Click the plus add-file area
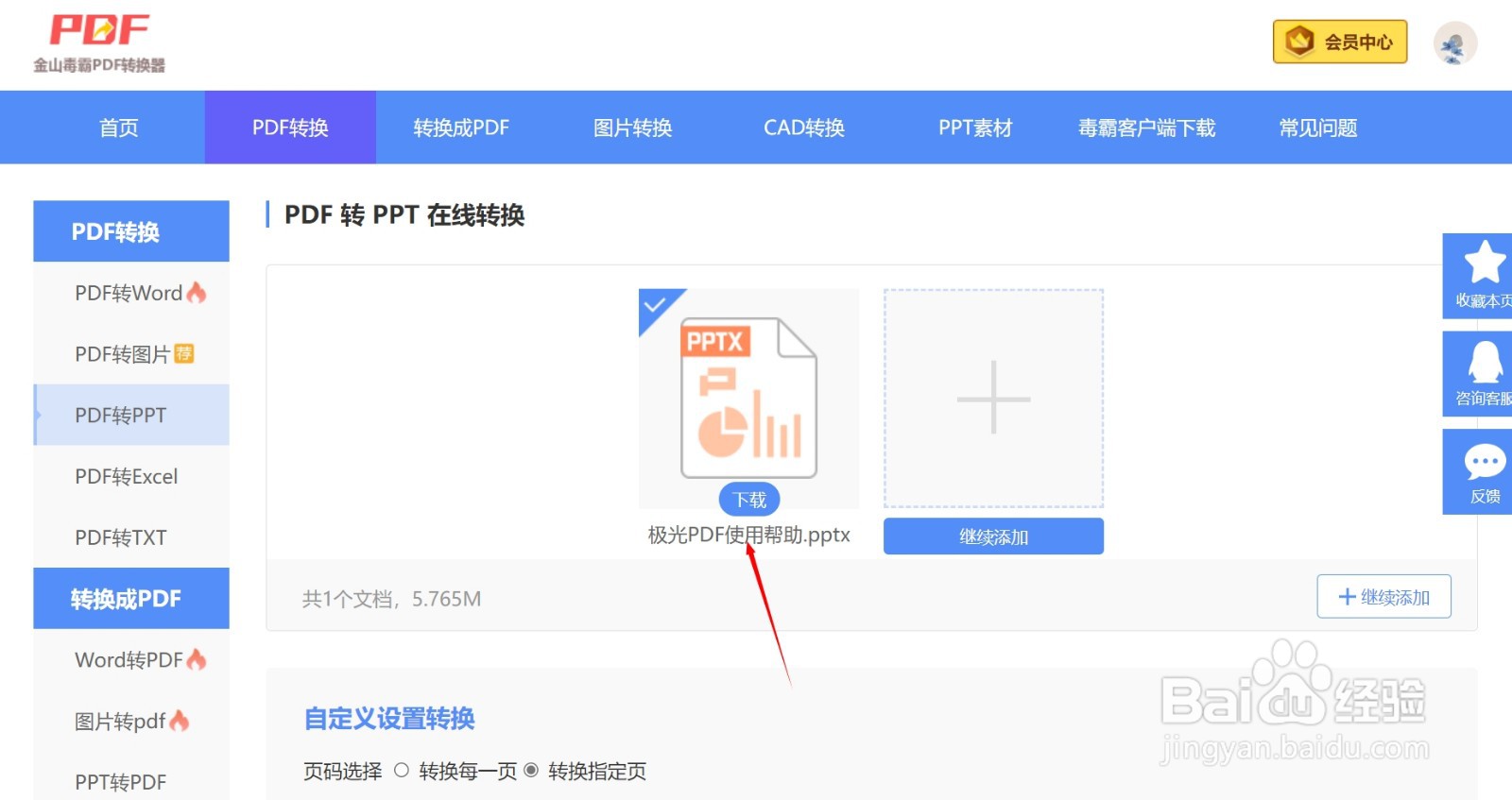Screen dimensions: 1512x800 (x=993, y=398)
